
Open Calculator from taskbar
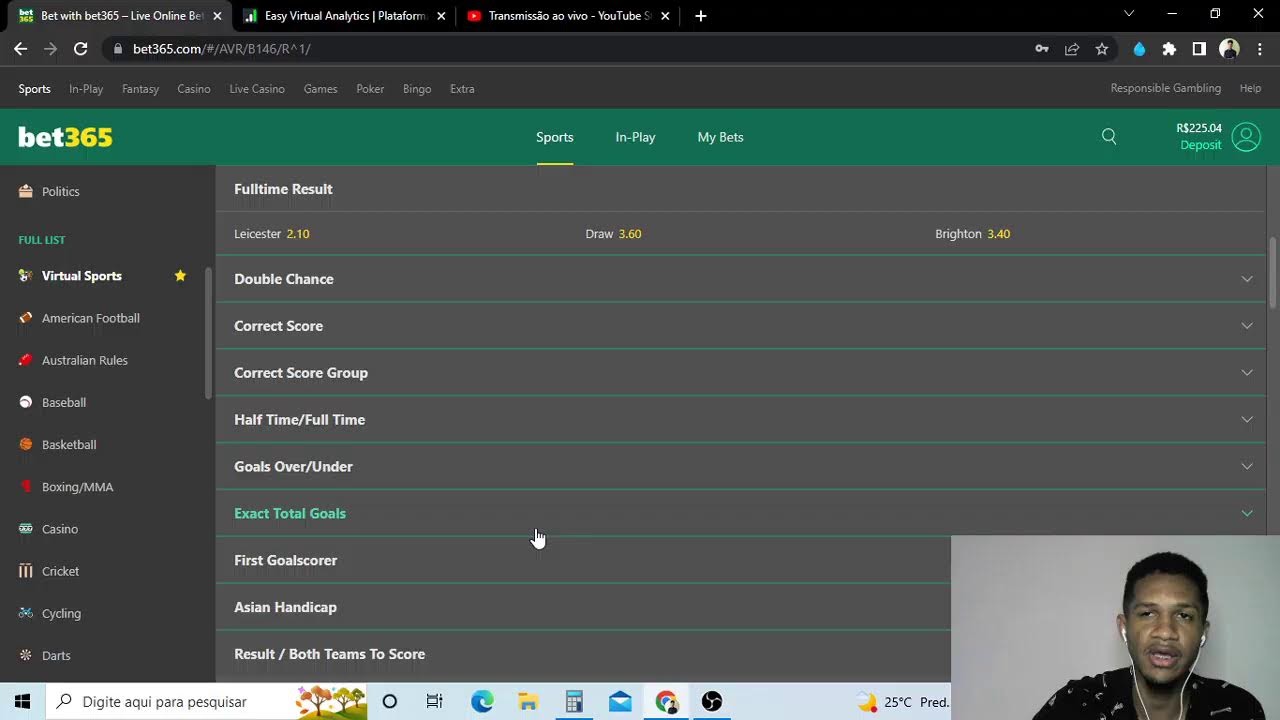(574, 701)
